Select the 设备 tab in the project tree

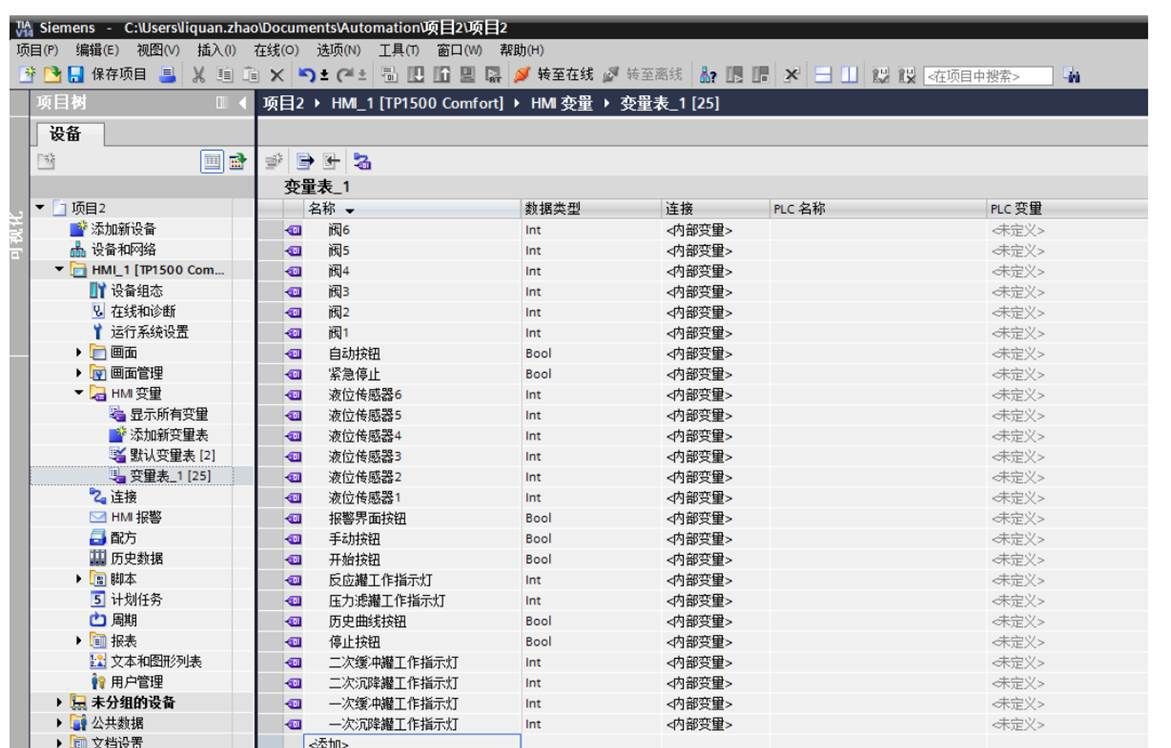point(65,134)
